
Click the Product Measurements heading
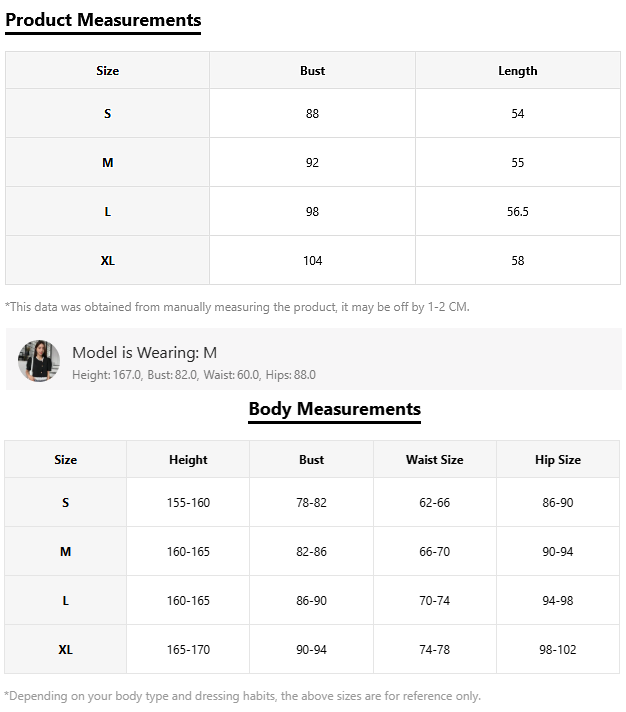pyautogui.click(x=103, y=20)
